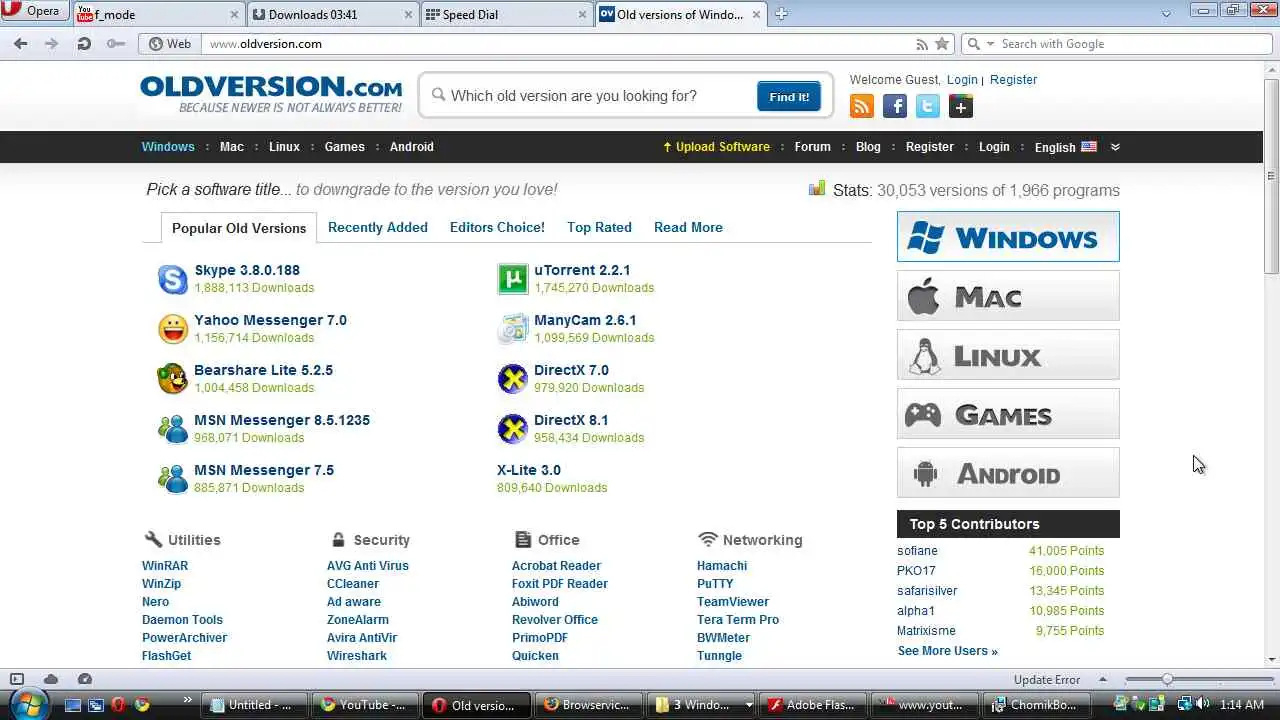Open the English language dropdown

(x=1065, y=147)
